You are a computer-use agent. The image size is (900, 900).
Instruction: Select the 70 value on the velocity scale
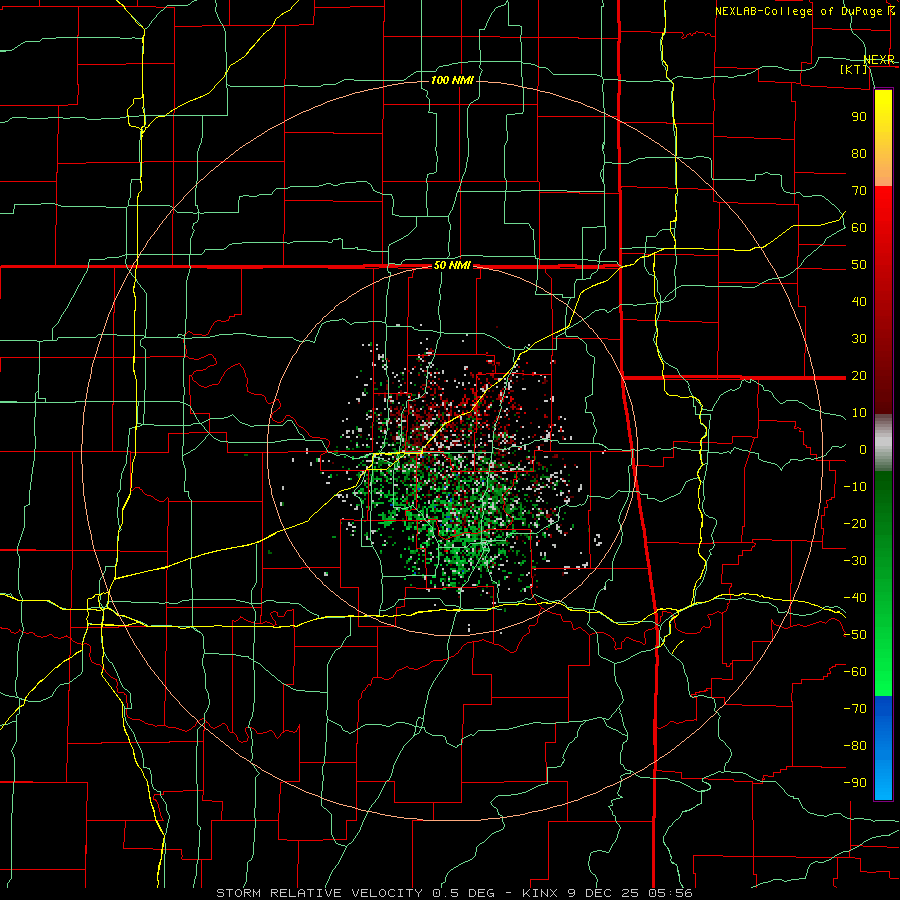point(859,191)
